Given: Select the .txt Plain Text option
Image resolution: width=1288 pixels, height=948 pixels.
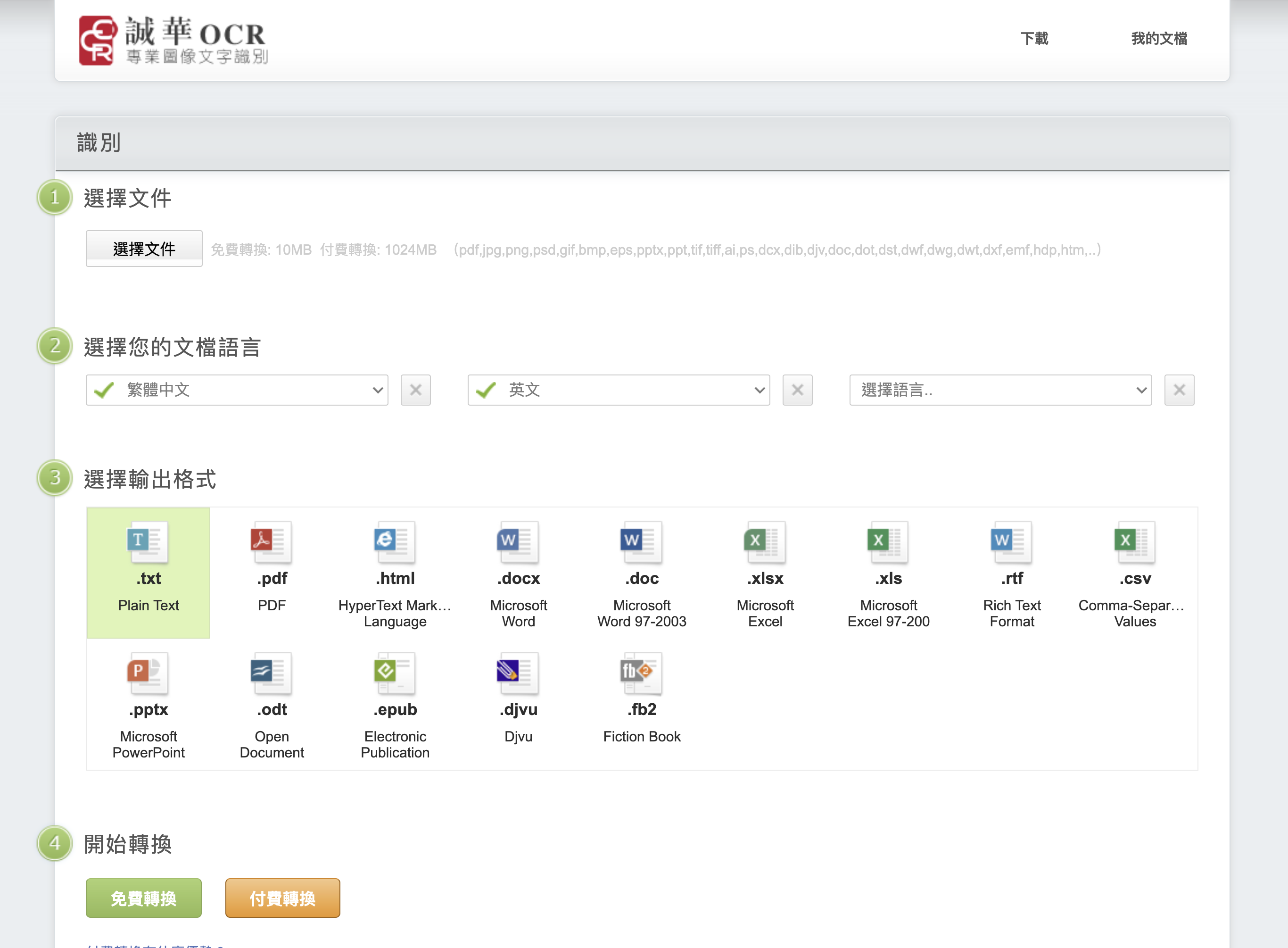Looking at the screenshot, I should (x=148, y=572).
